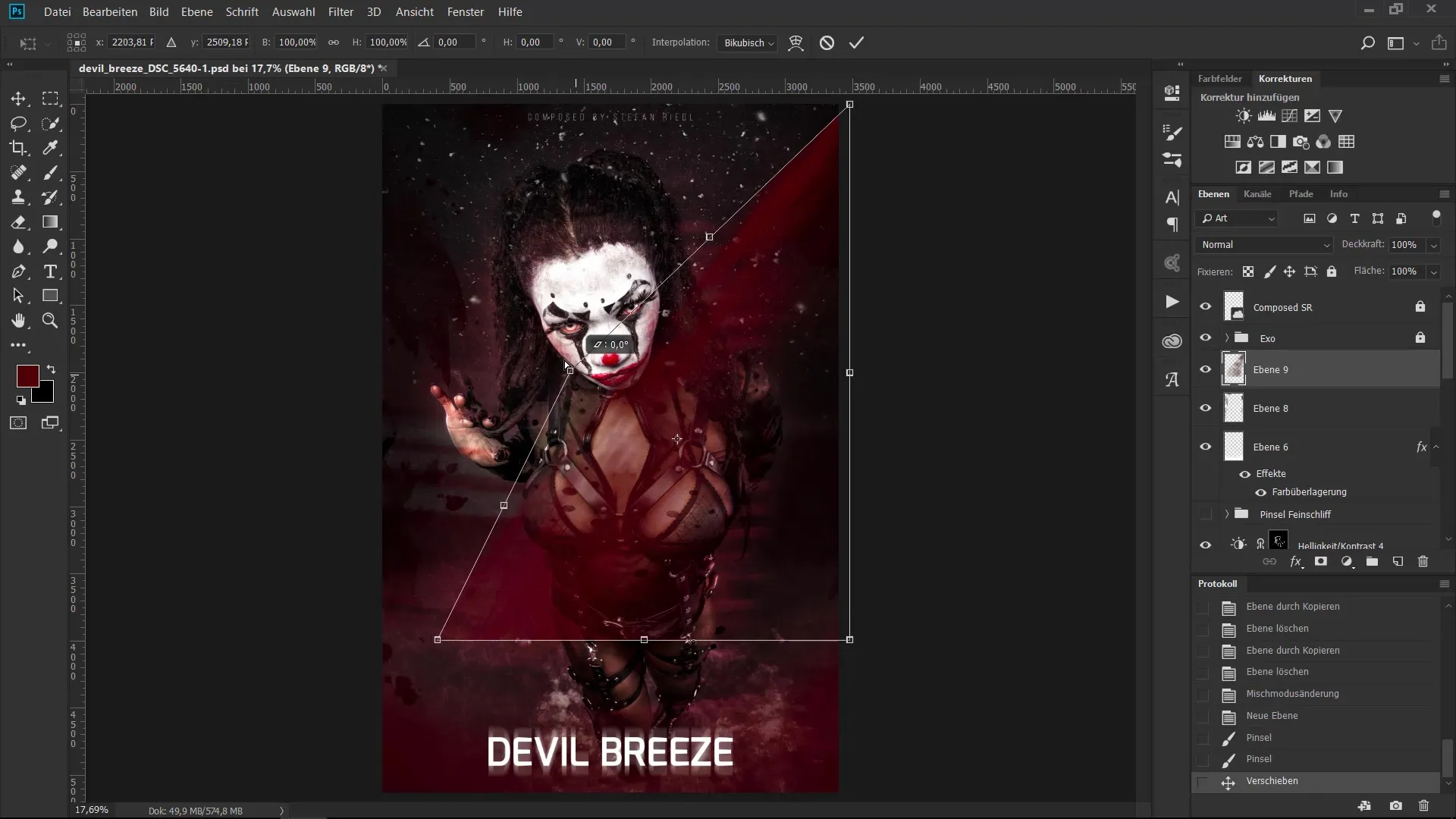Open the blend mode dropdown Normal

[x=1264, y=245]
